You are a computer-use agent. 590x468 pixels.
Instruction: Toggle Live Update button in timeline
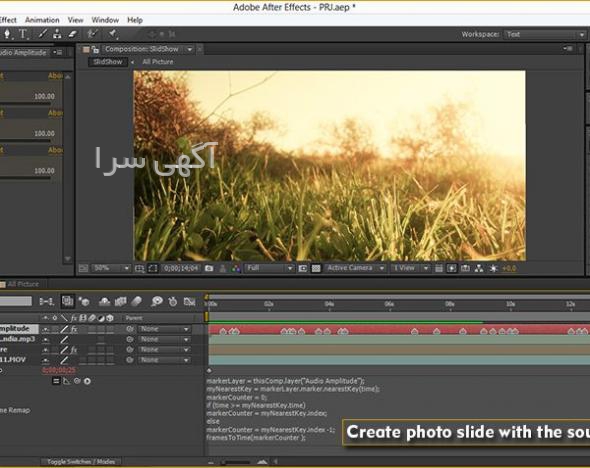[68, 301]
